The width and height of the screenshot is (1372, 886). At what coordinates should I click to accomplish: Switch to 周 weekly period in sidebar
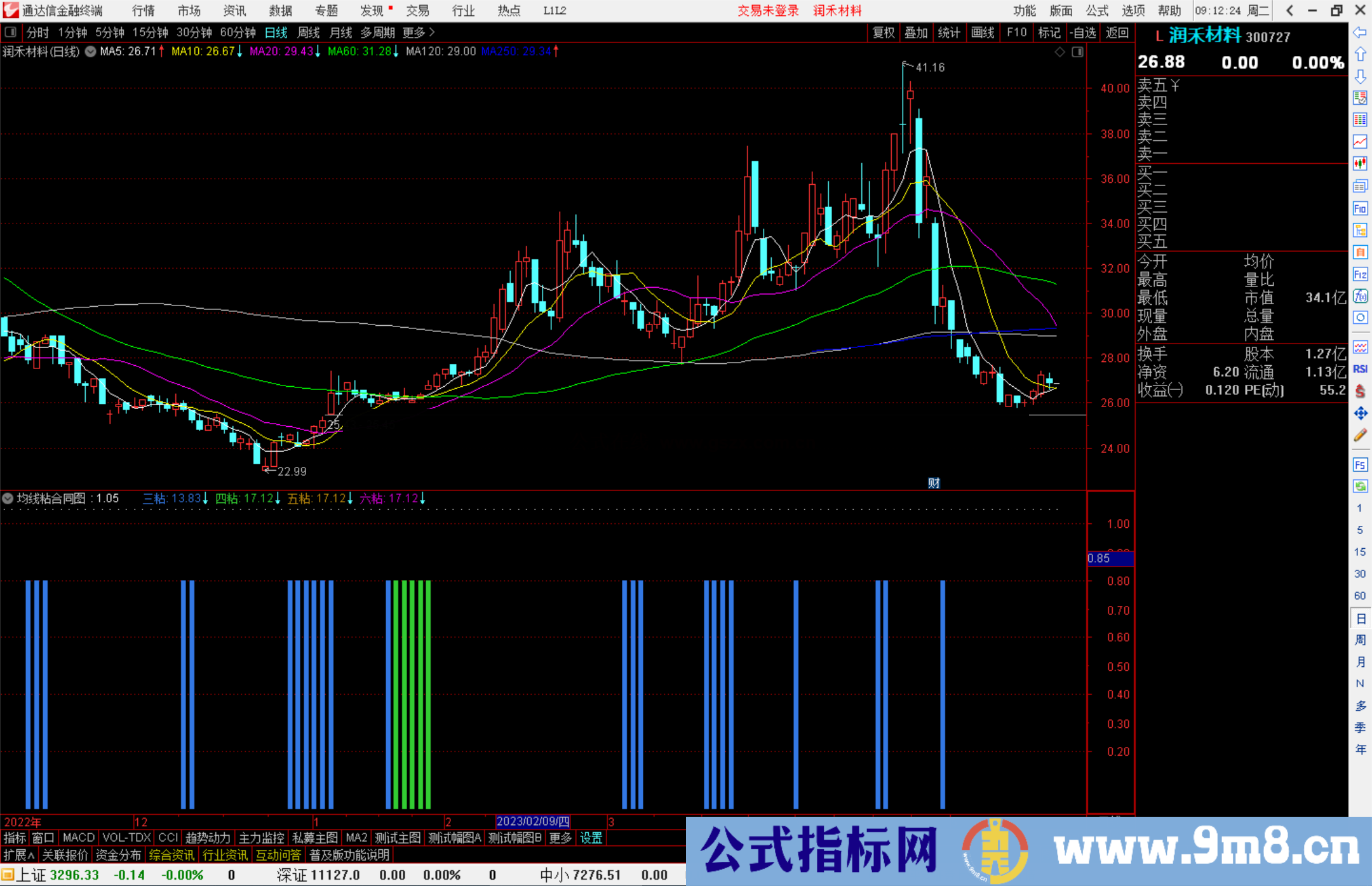click(x=1360, y=640)
